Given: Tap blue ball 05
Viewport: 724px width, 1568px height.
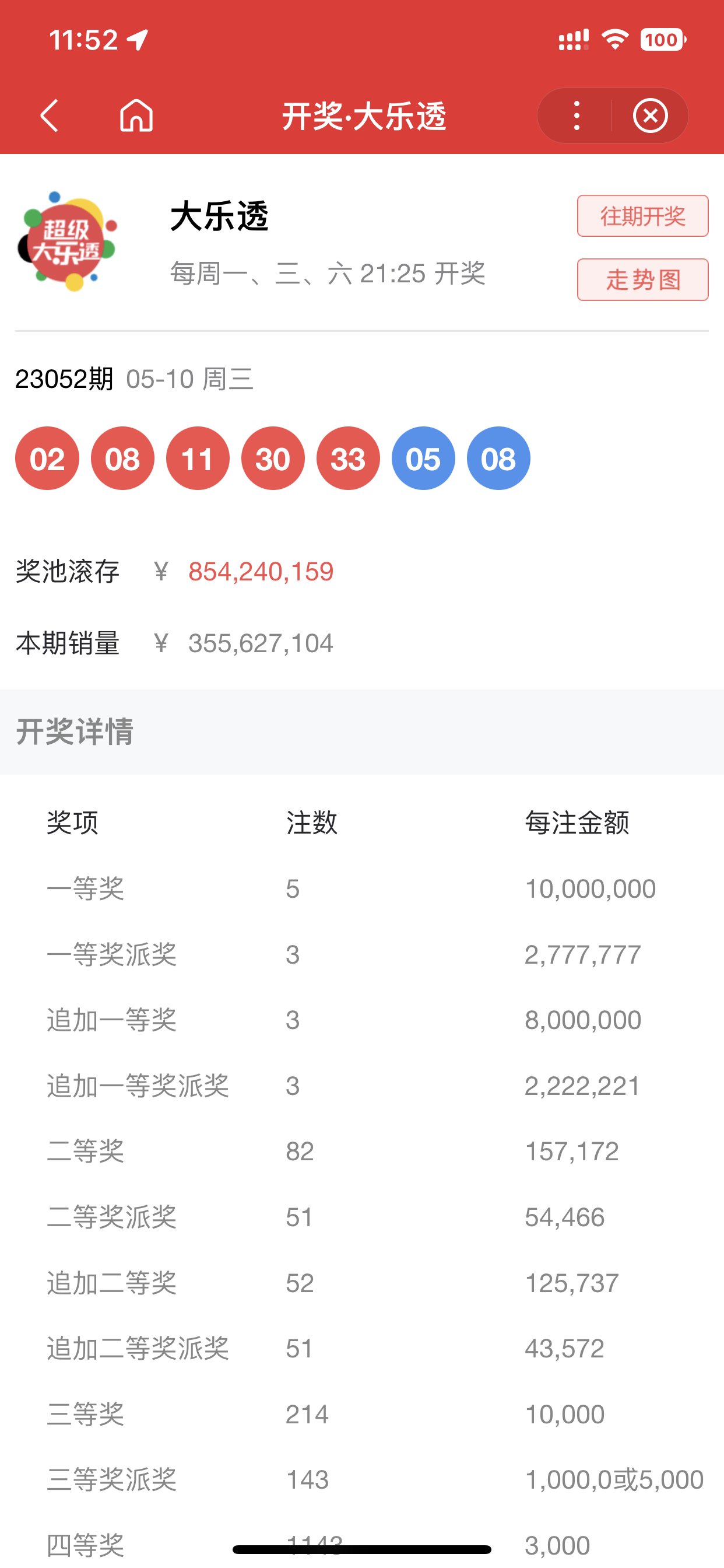Looking at the screenshot, I should (423, 459).
